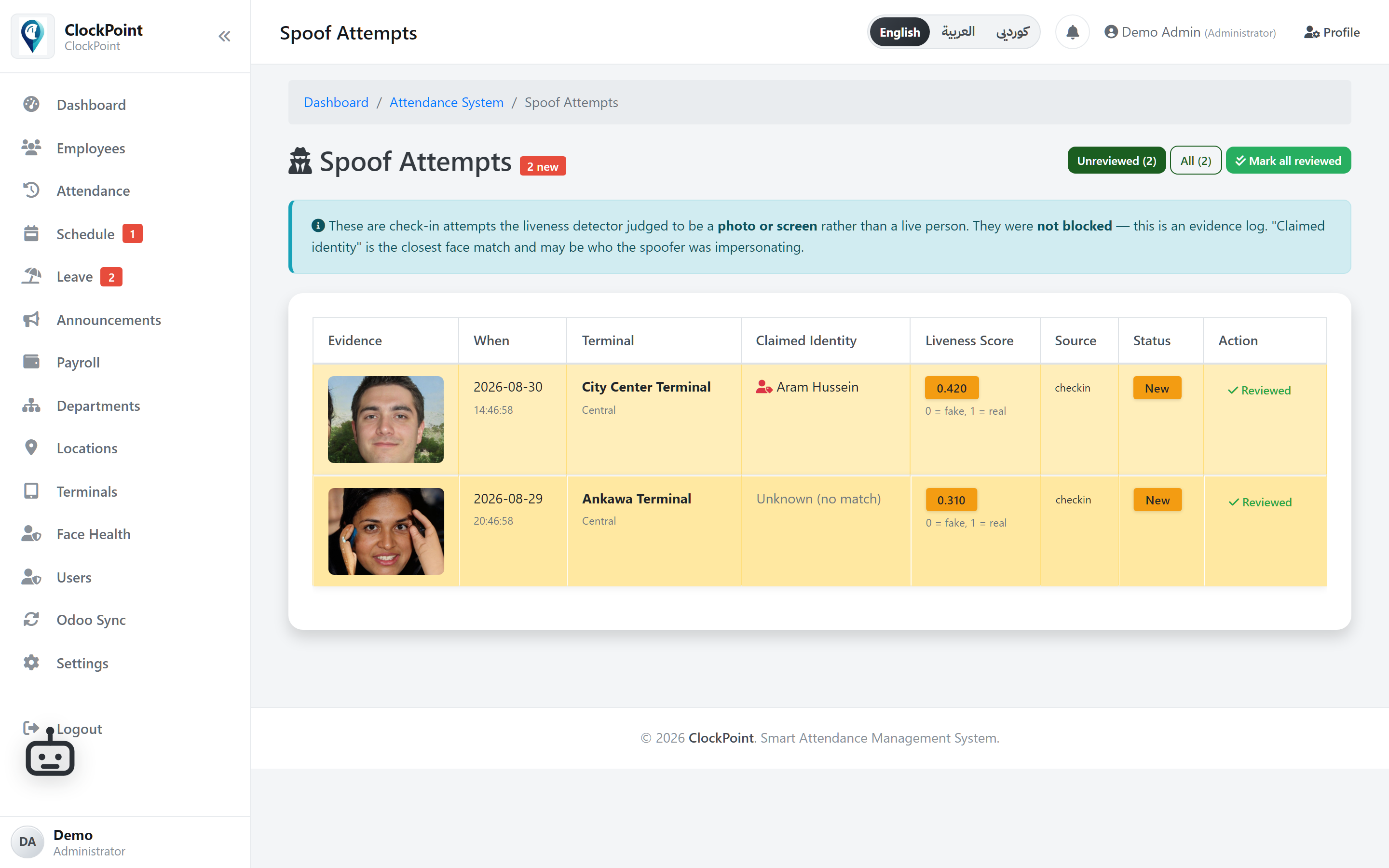Mark Ankawa Terminal attempt as Reviewed

point(1260,502)
